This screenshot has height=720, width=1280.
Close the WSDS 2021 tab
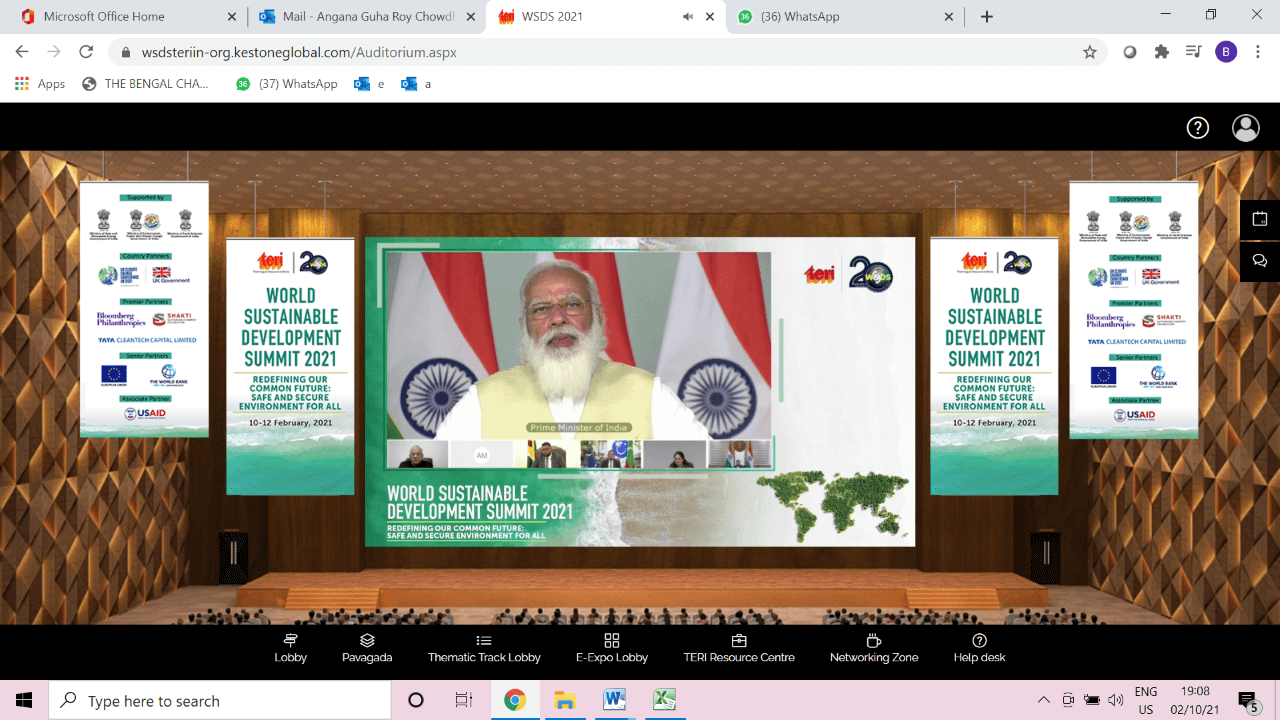710,17
